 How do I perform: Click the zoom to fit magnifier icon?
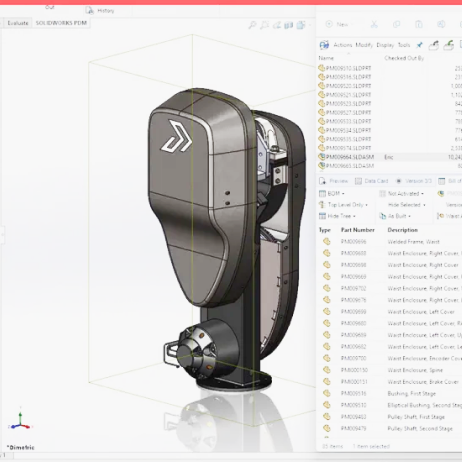[x=252, y=25]
